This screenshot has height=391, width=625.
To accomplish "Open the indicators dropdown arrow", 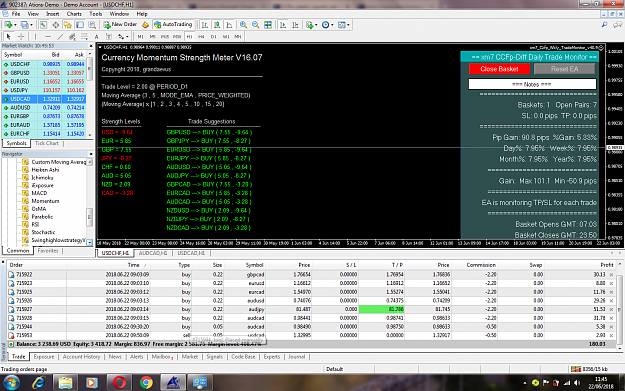I will 316,25.
